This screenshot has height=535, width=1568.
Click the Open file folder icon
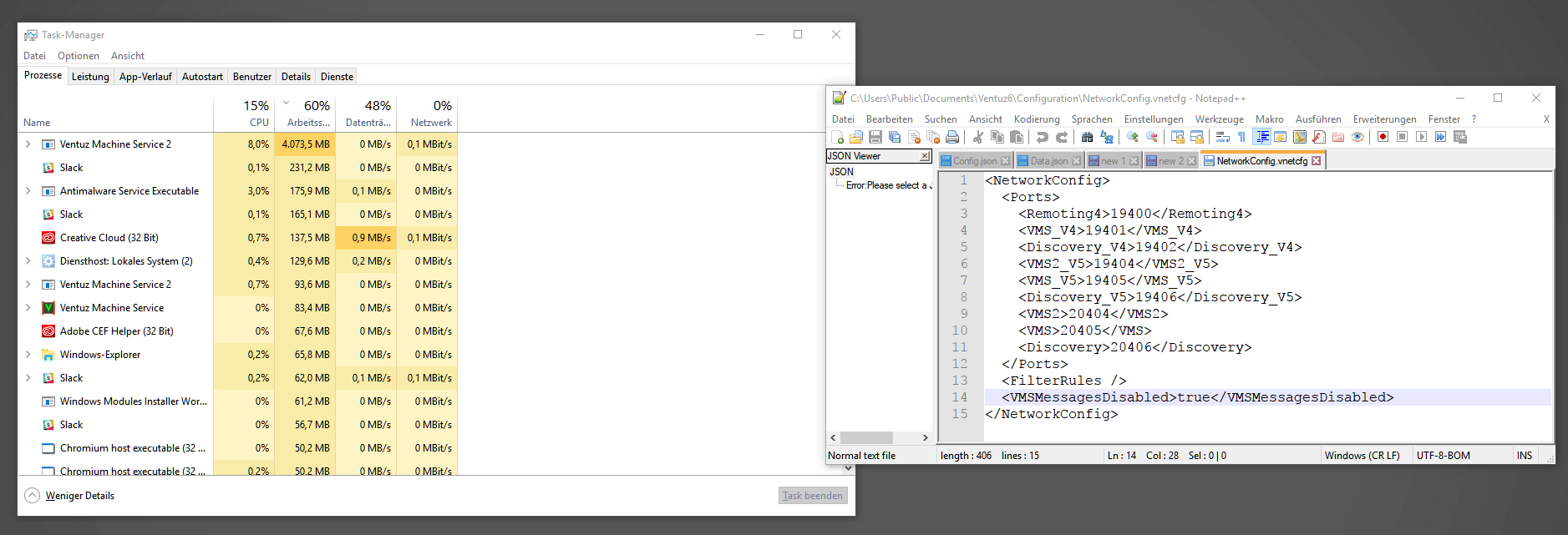click(856, 137)
